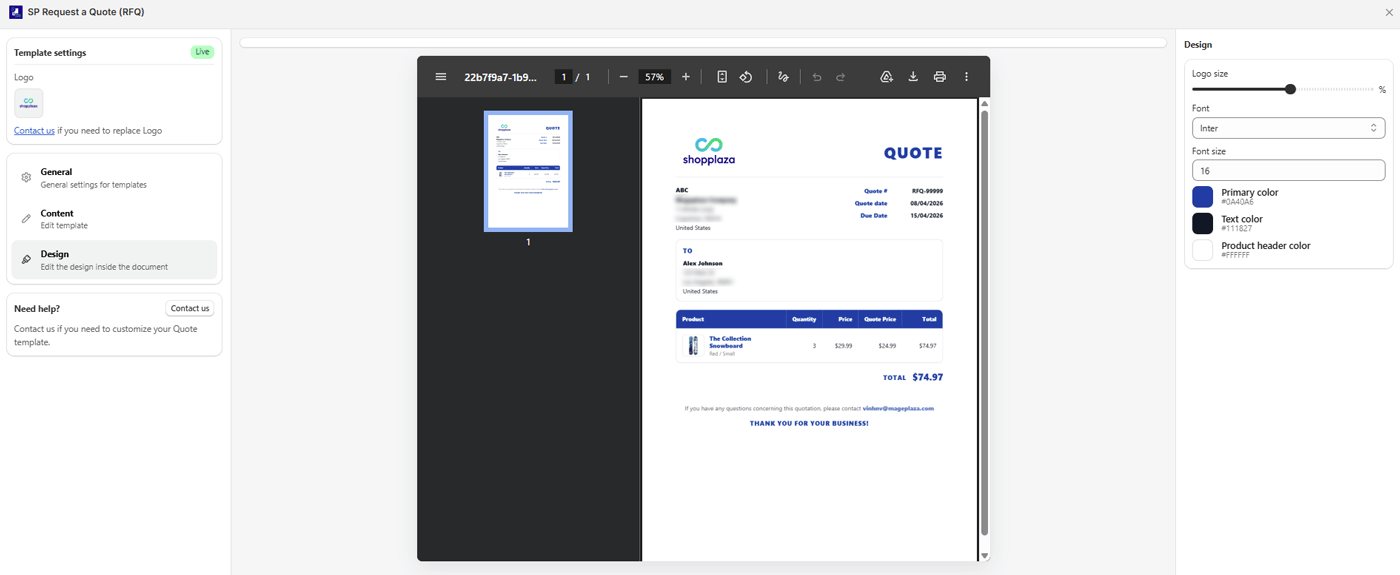Image resolution: width=1400 pixels, height=575 pixels.
Task: Click the Quote Price value $24.99
Action: pos(887,345)
